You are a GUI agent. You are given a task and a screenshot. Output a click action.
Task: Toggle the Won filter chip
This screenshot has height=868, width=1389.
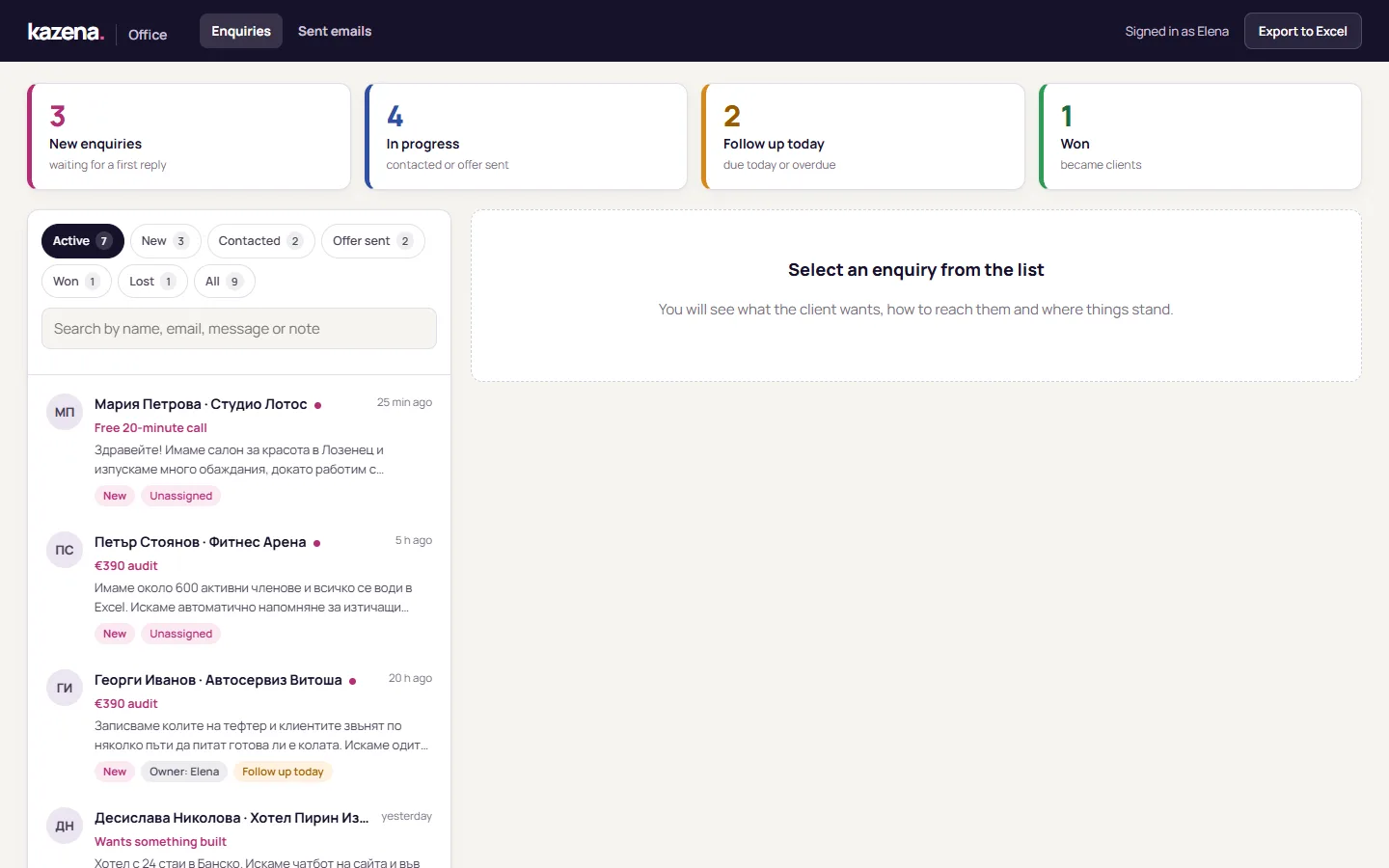click(76, 282)
